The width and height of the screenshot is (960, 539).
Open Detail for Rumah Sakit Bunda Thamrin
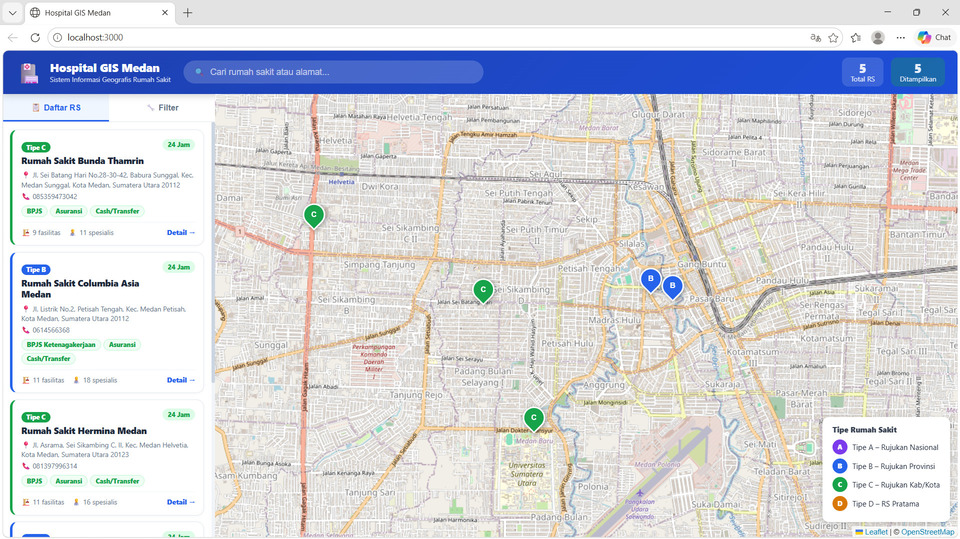pos(181,233)
